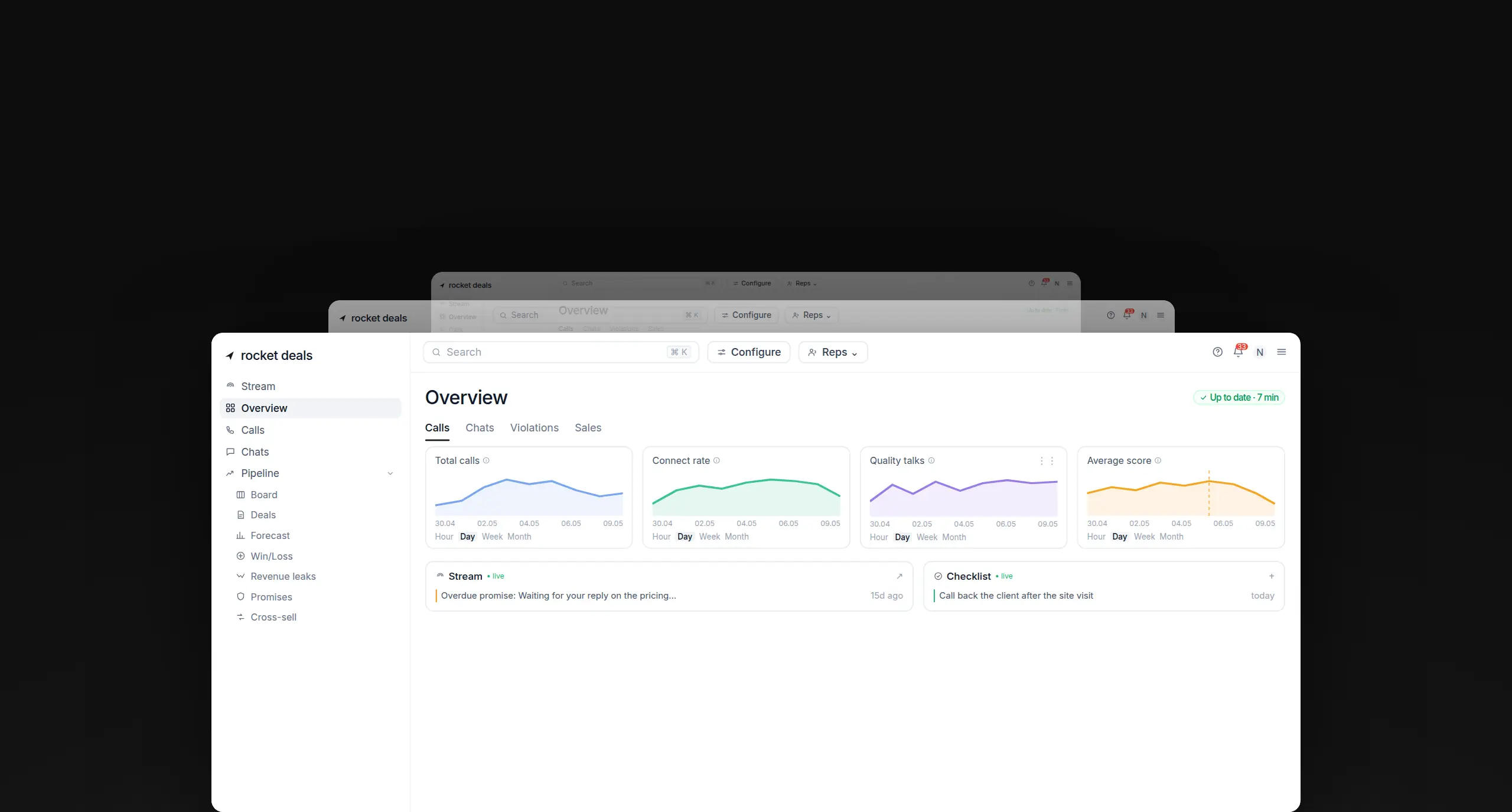Image resolution: width=1512 pixels, height=812 pixels.
Task: Open the help question-mark icon
Action: pyautogui.click(x=1217, y=352)
